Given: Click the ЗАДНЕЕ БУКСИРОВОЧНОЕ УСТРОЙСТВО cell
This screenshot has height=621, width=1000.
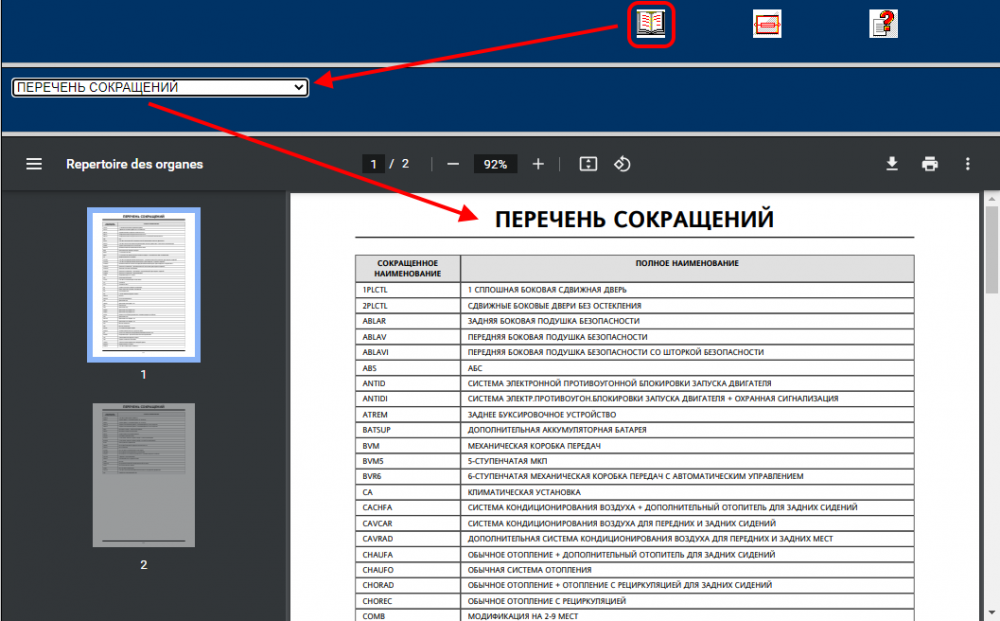Looking at the screenshot, I should (687, 414).
